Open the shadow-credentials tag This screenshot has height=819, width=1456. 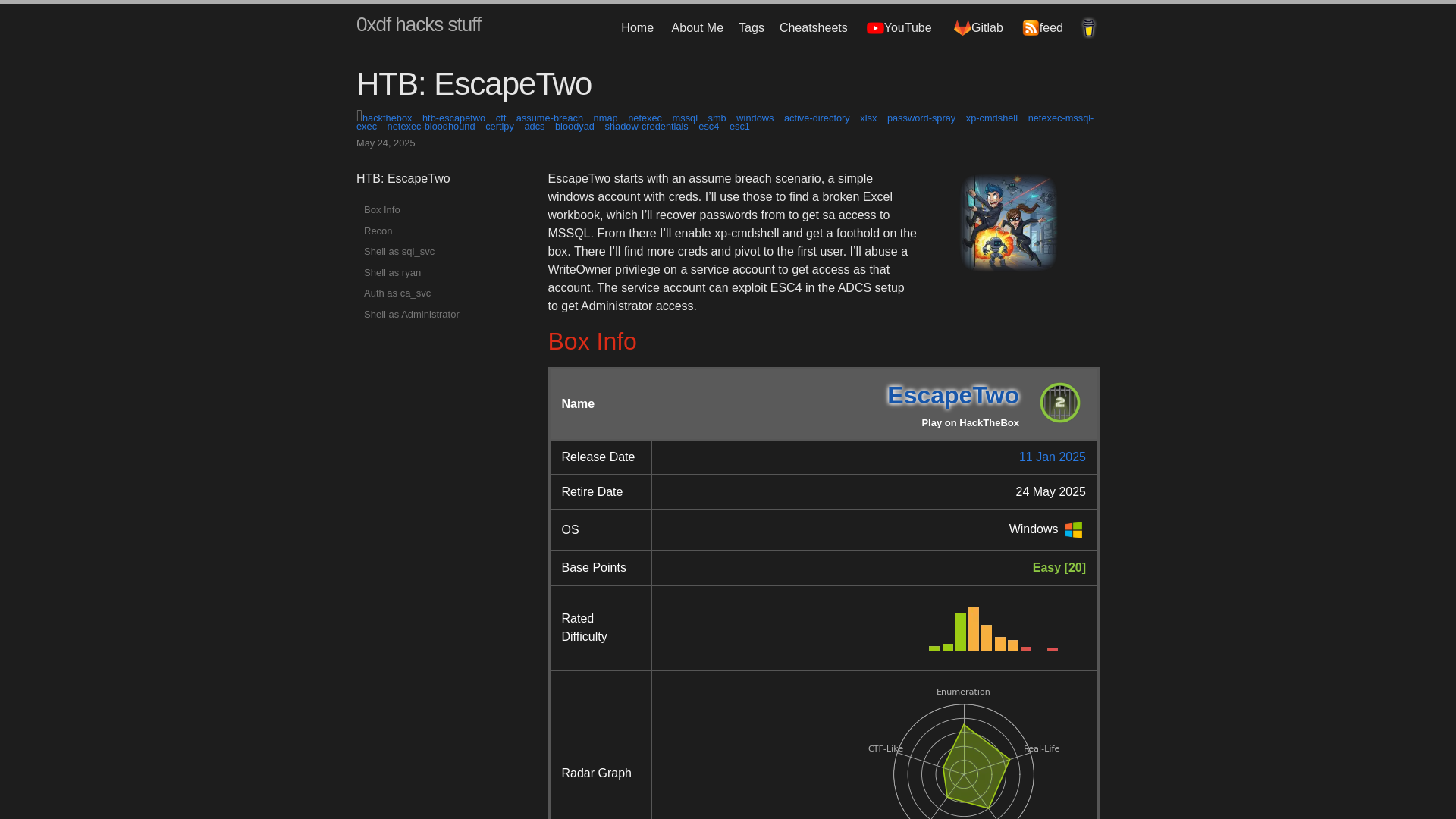point(646,127)
